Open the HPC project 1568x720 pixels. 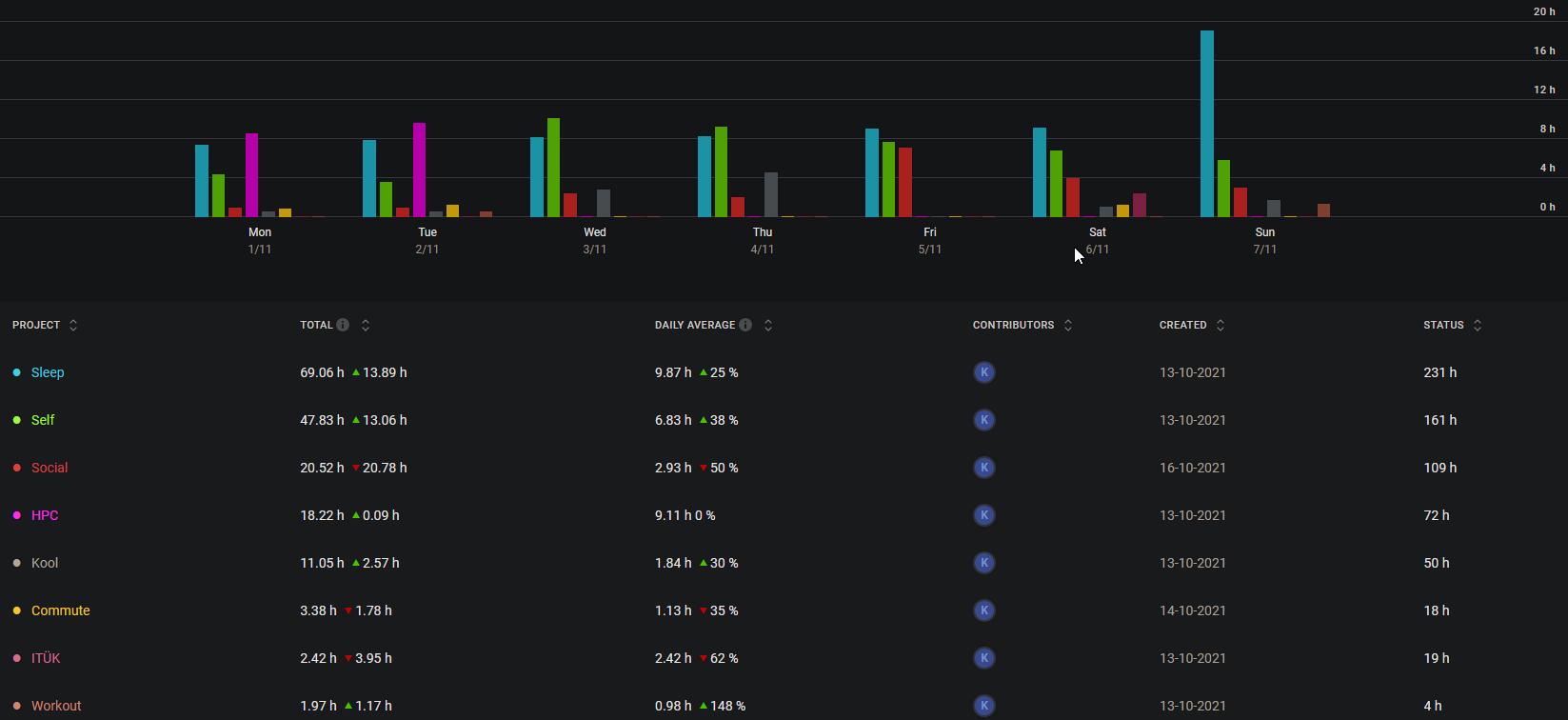(45, 515)
